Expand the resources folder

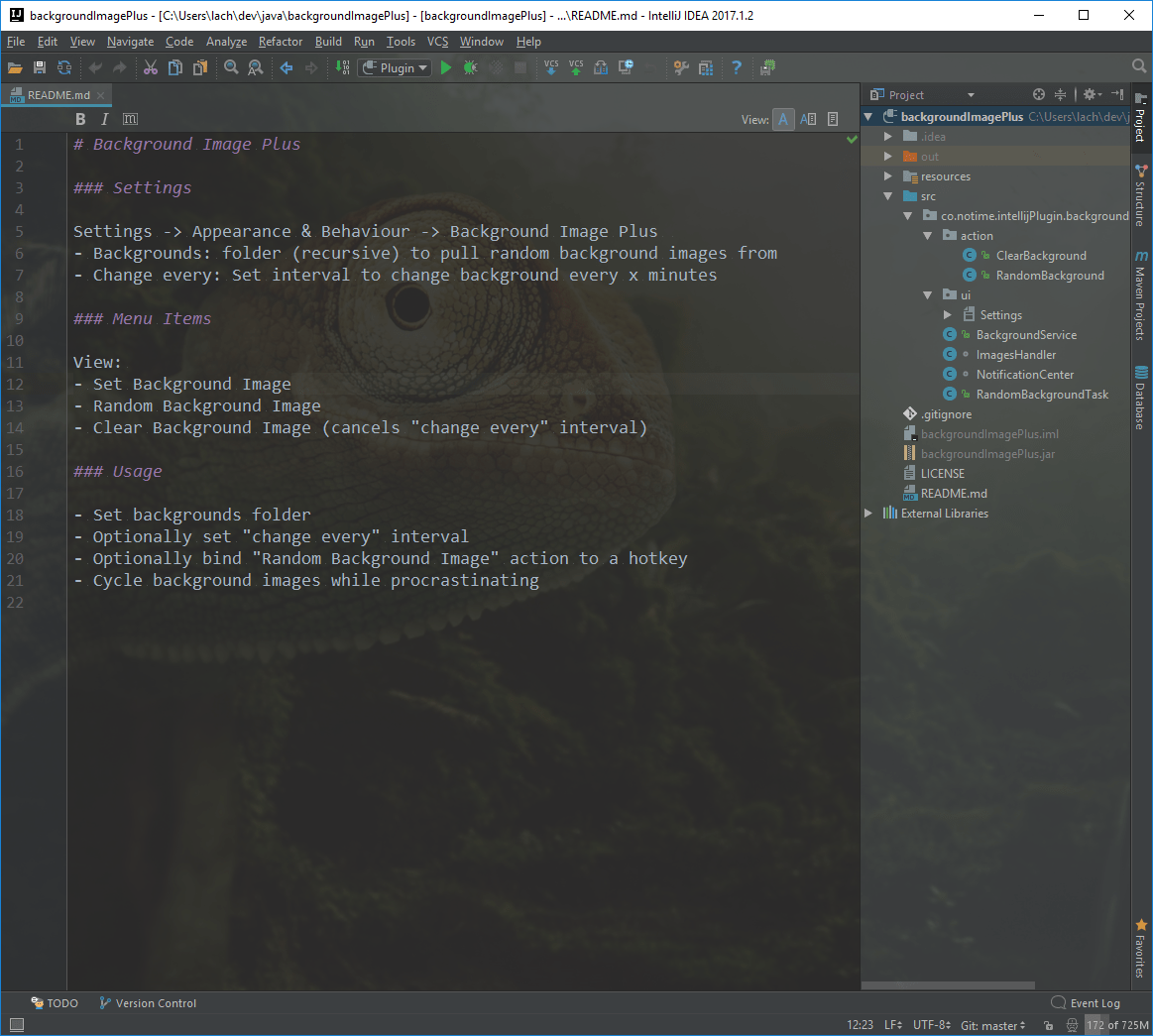click(888, 176)
